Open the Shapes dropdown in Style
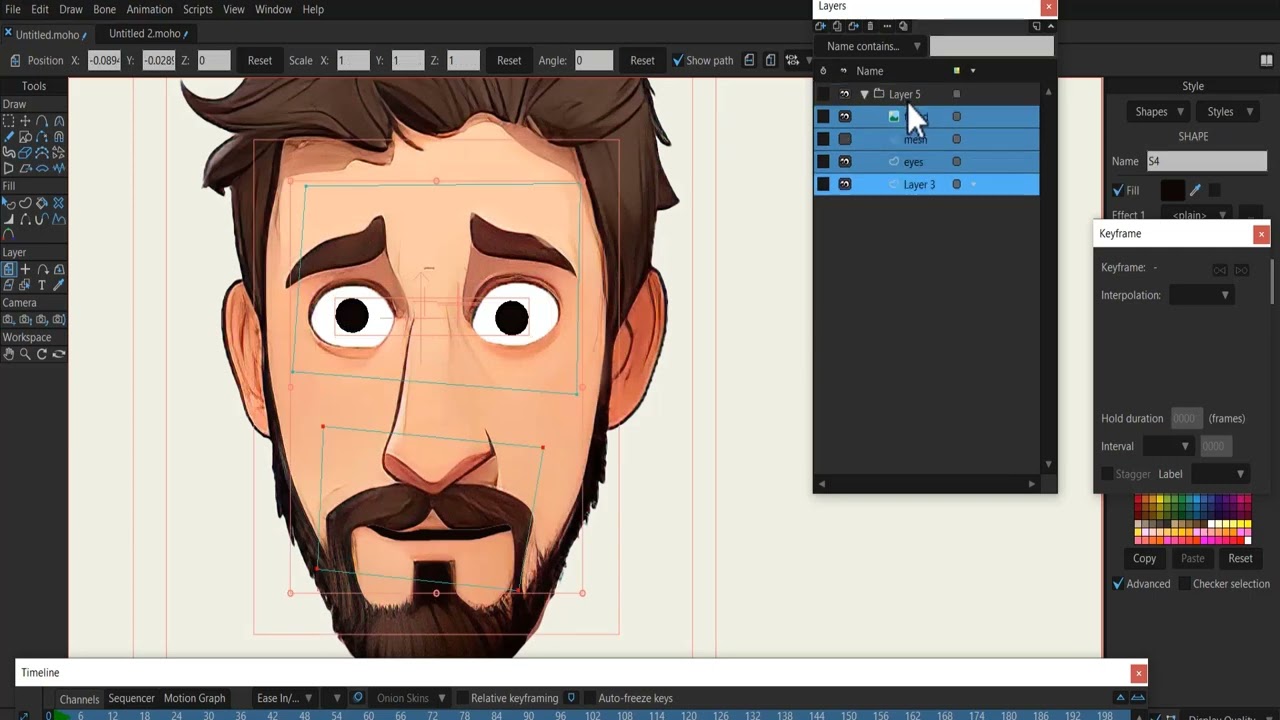Viewport: 1280px width, 720px height. click(x=1156, y=112)
